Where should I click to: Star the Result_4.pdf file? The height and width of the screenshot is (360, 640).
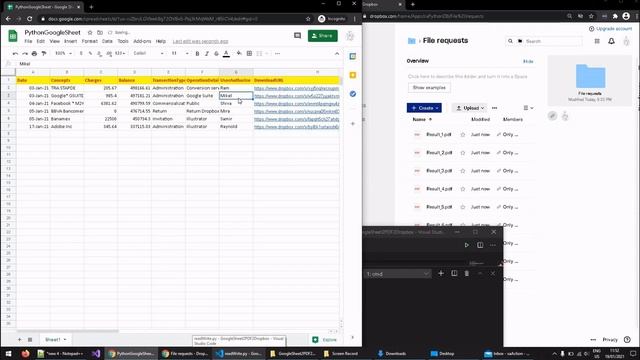(x=462, y=189)
